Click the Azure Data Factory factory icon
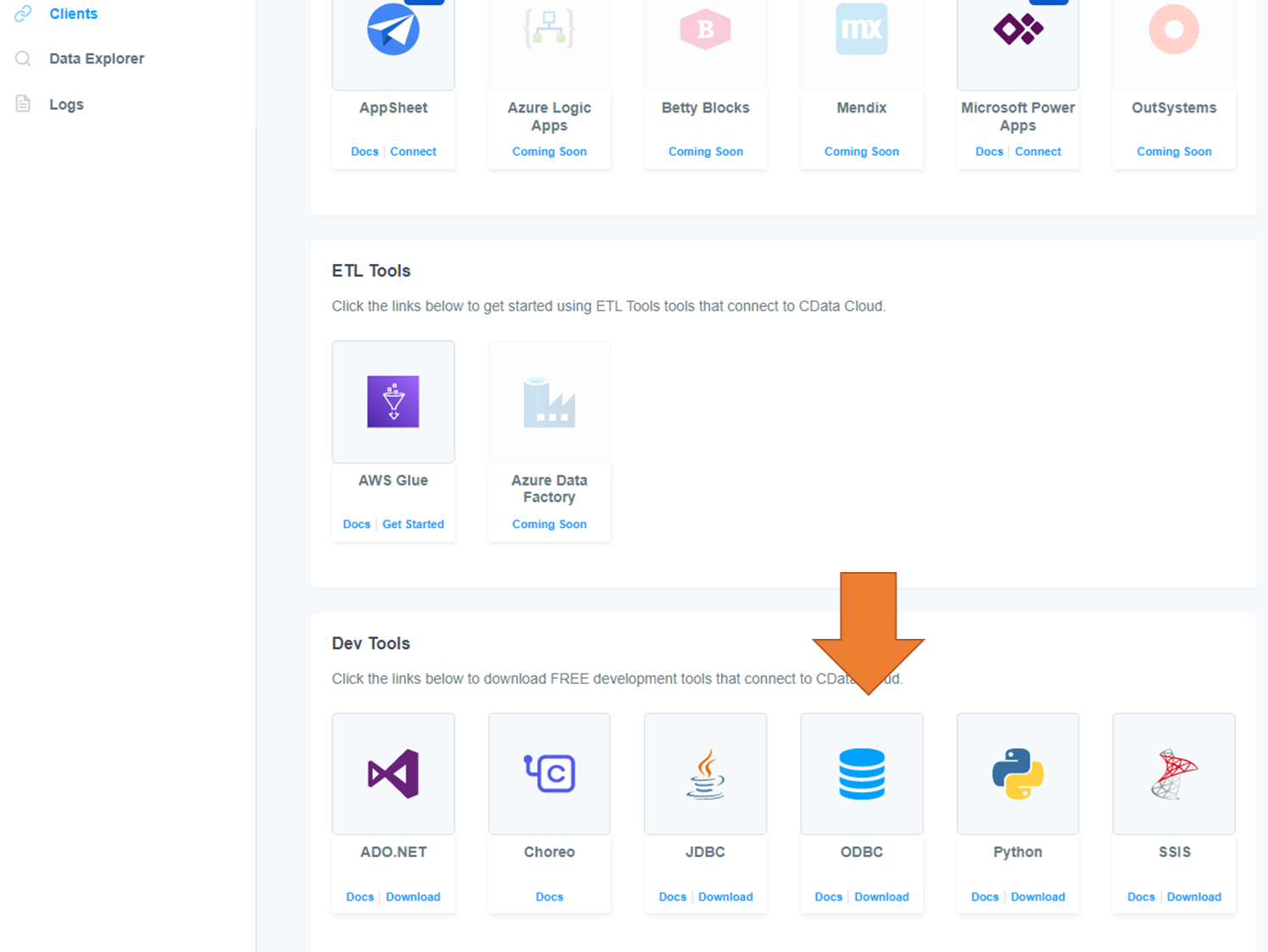The width and height of the screenshot is (1268, 952). pos(549,401)
